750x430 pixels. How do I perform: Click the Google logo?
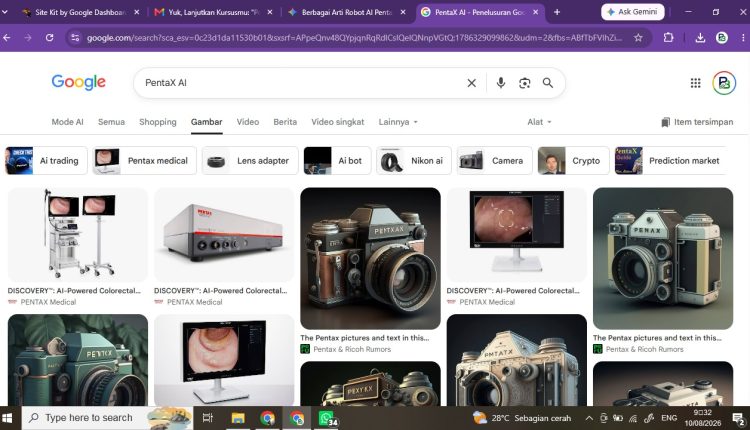pyautogui.click(x=78, y=82)
